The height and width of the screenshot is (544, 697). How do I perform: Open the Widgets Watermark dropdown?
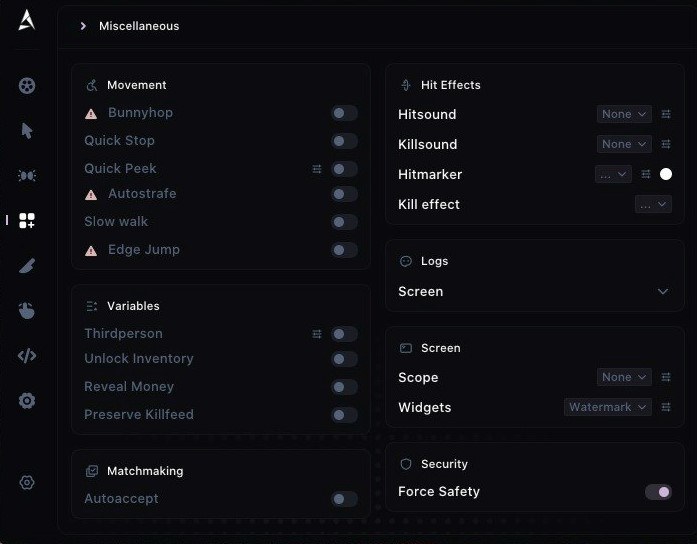tap(608, 407)
